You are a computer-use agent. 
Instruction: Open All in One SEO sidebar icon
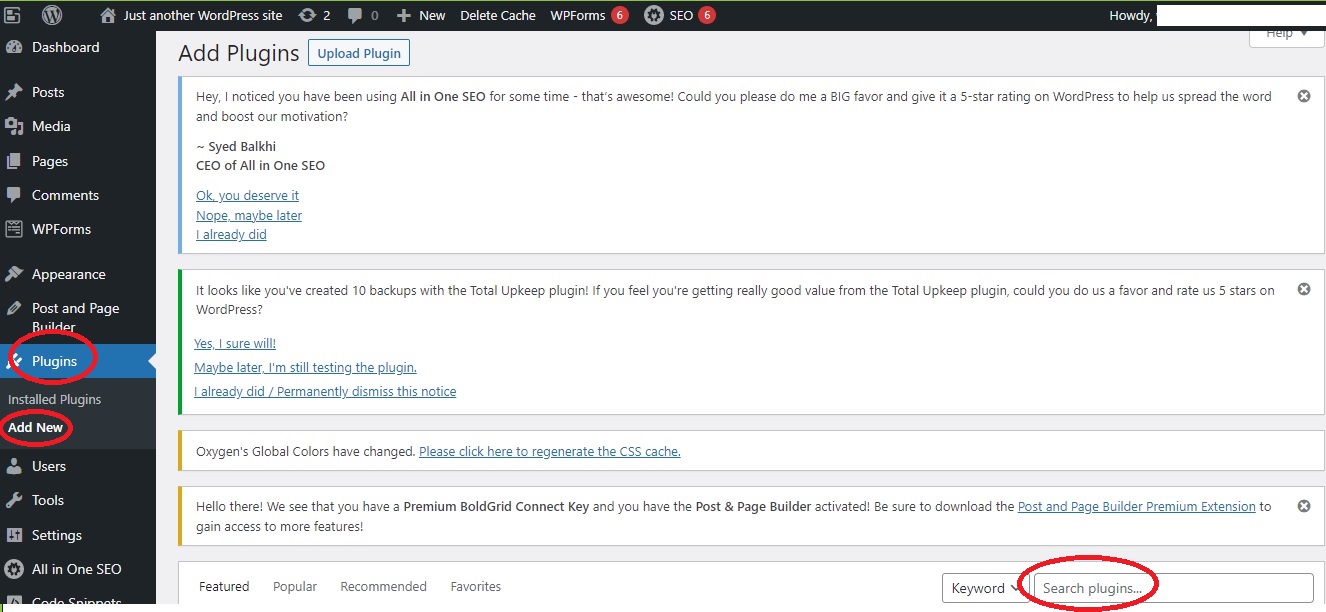pyautogui.click(x=14, y=569)
